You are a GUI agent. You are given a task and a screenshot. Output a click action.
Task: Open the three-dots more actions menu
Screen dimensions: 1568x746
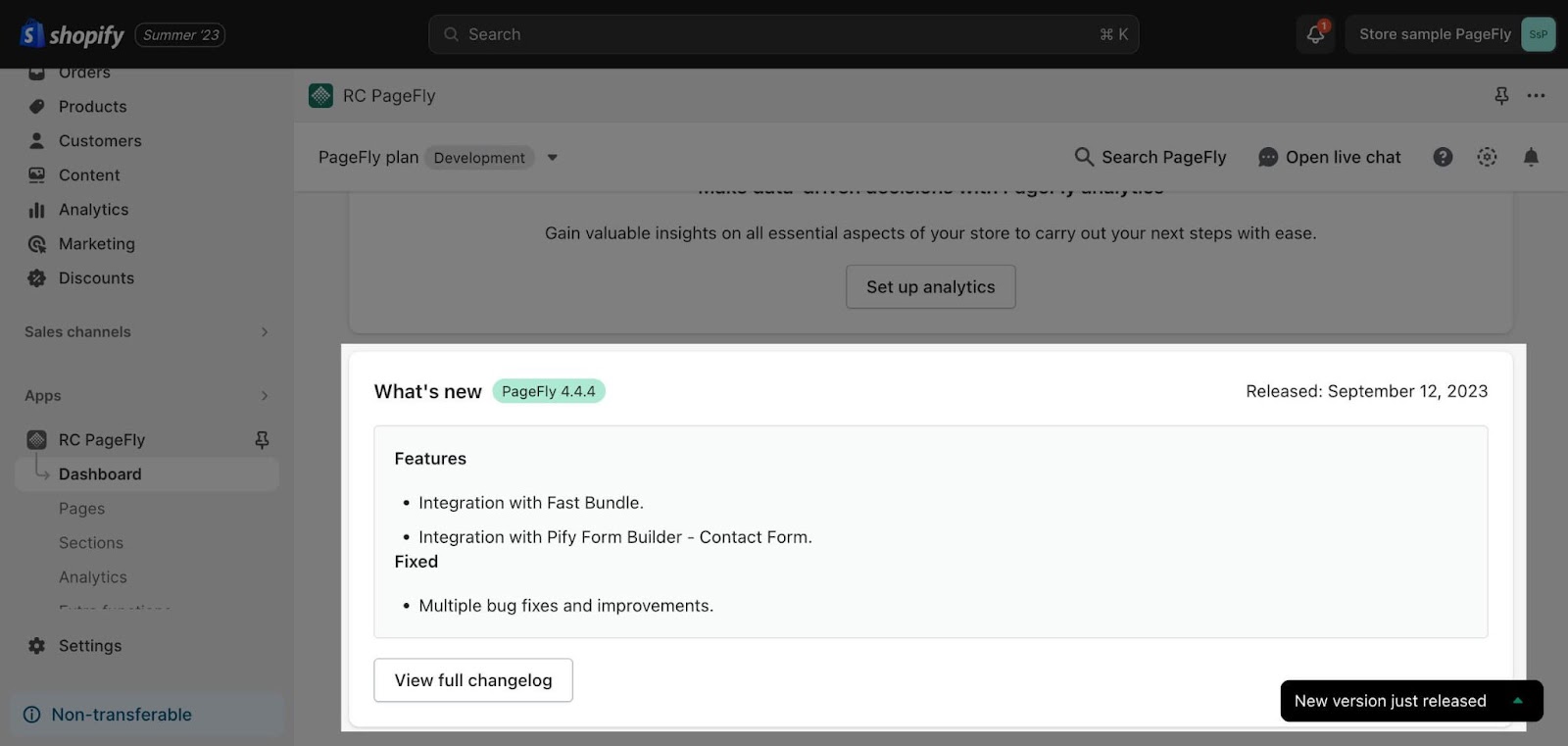click(x=1536, y=95)
